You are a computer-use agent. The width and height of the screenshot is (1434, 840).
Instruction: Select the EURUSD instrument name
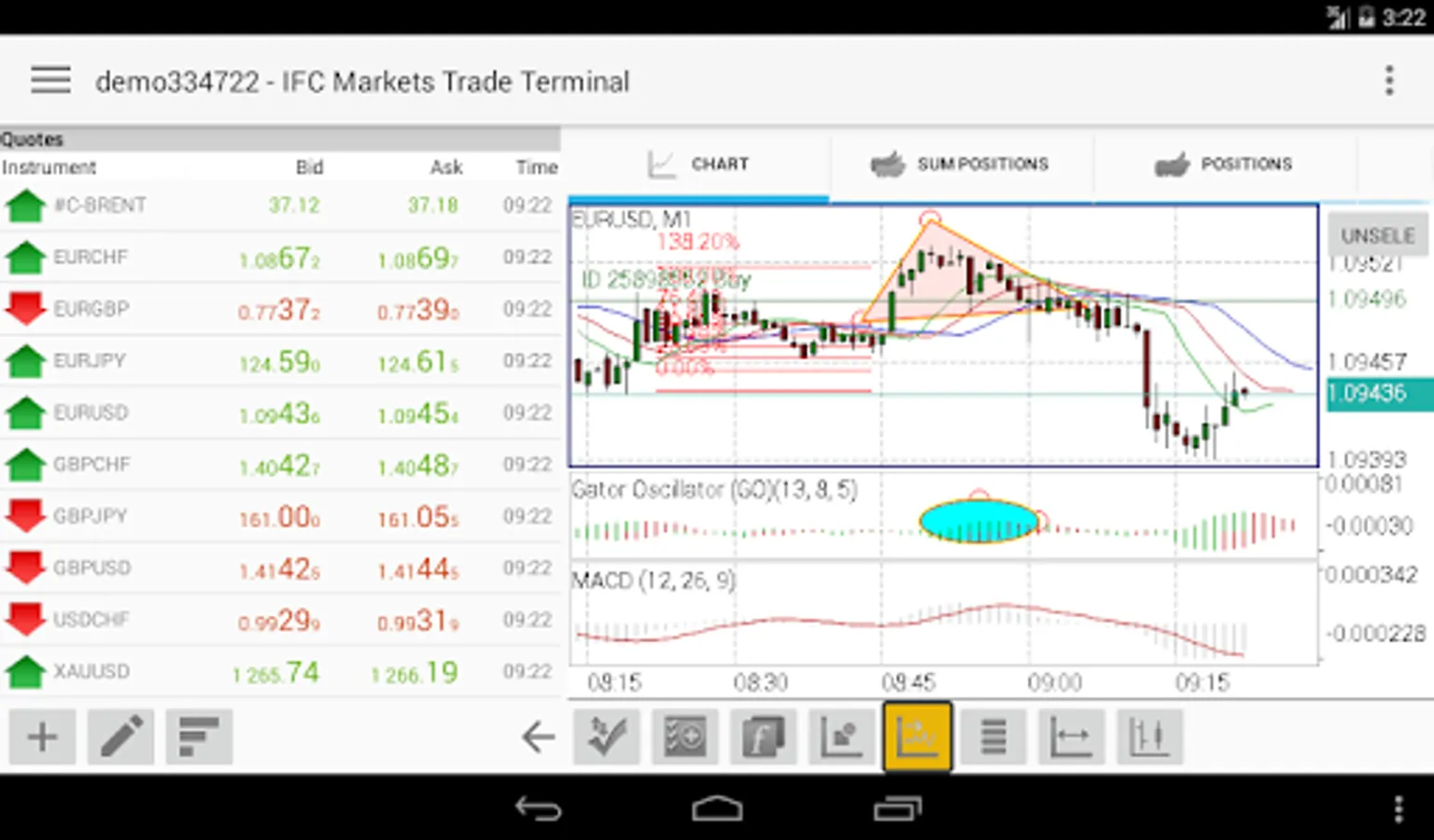point(91,413)
